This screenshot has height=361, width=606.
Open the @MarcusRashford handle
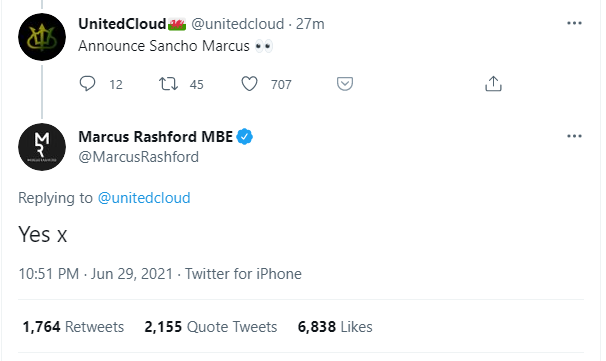(138, 157)
